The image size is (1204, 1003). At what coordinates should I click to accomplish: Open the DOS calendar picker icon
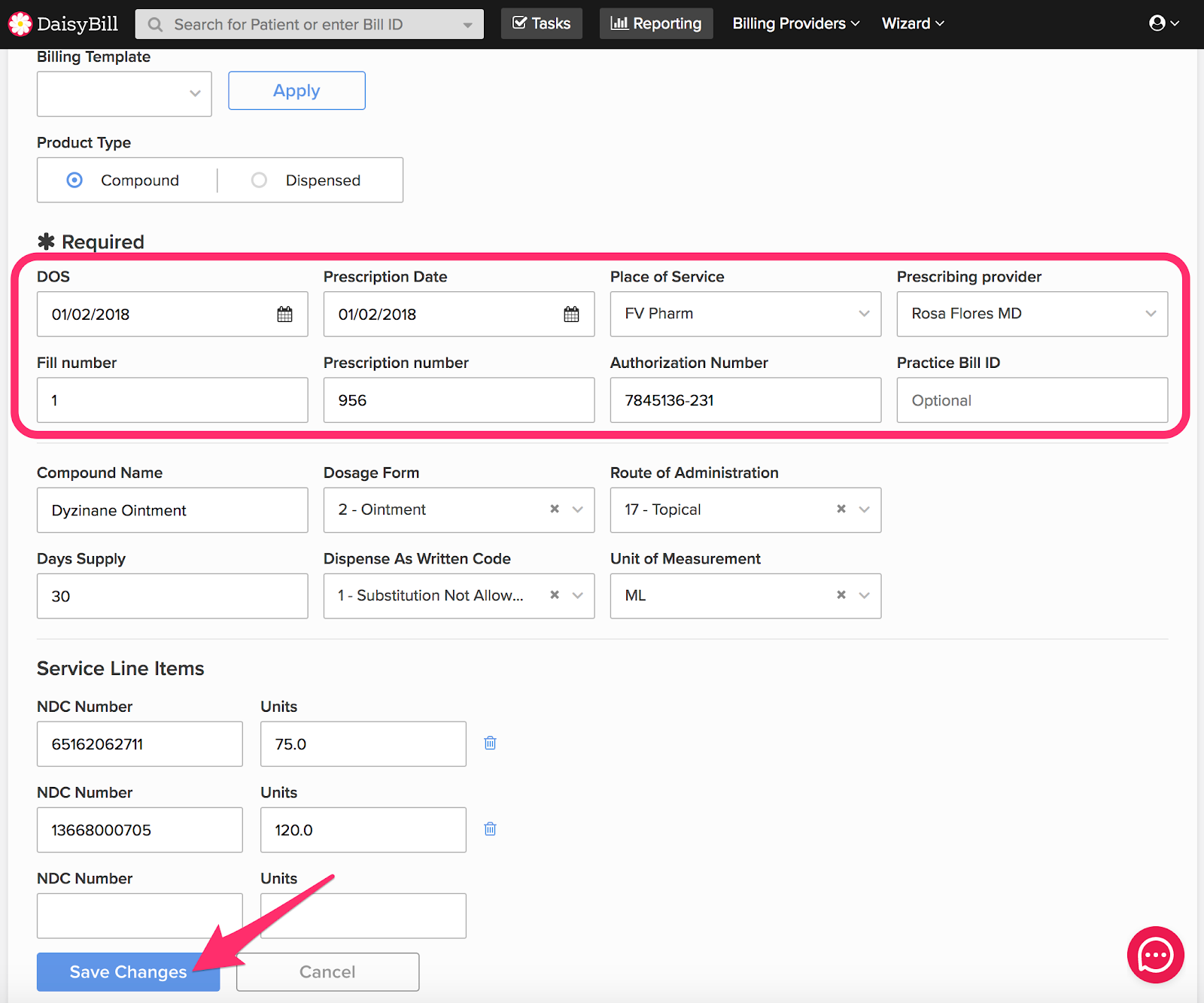[x=284, y=315]
